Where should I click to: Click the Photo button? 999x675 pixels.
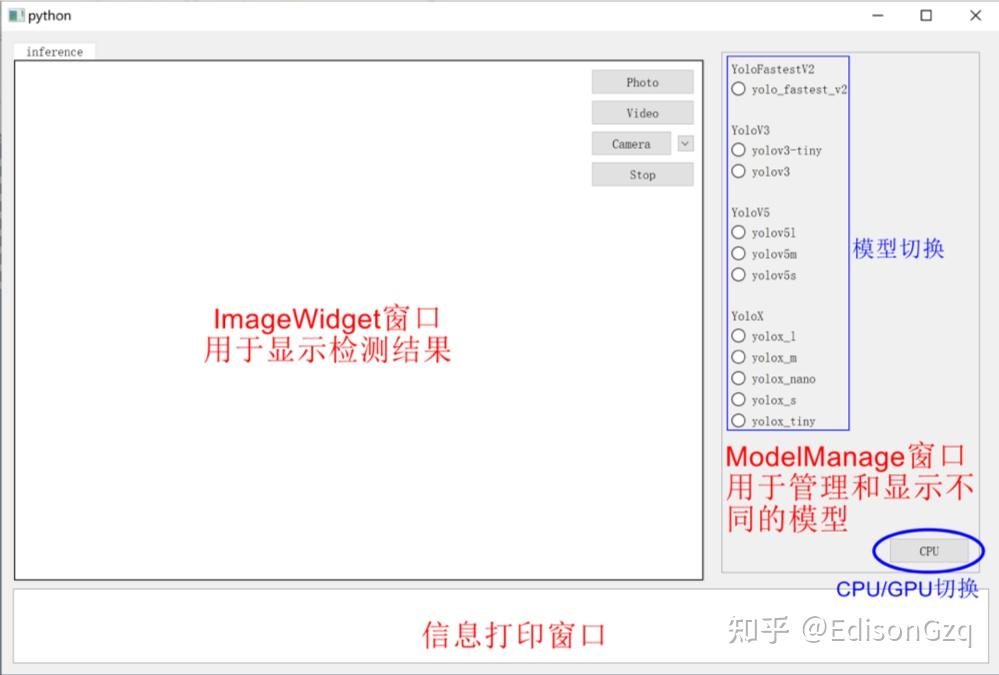pos(641,82)
